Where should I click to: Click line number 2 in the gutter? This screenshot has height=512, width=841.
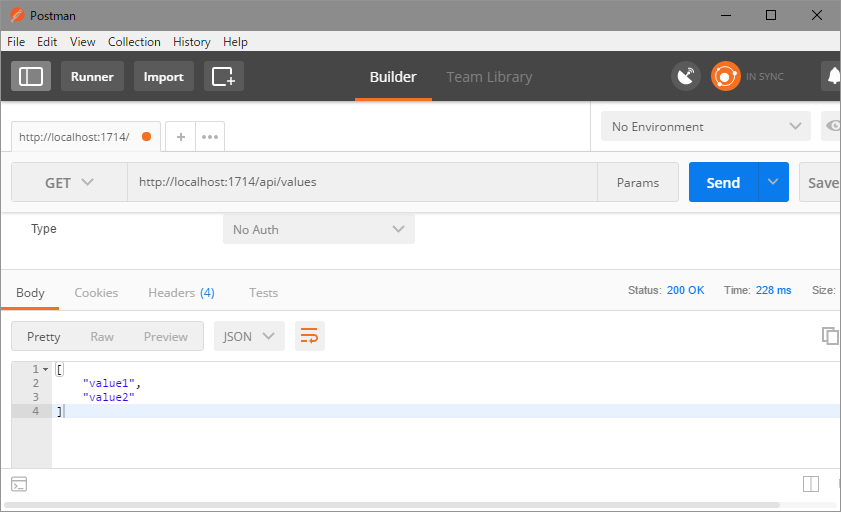[x=35, y=383]
